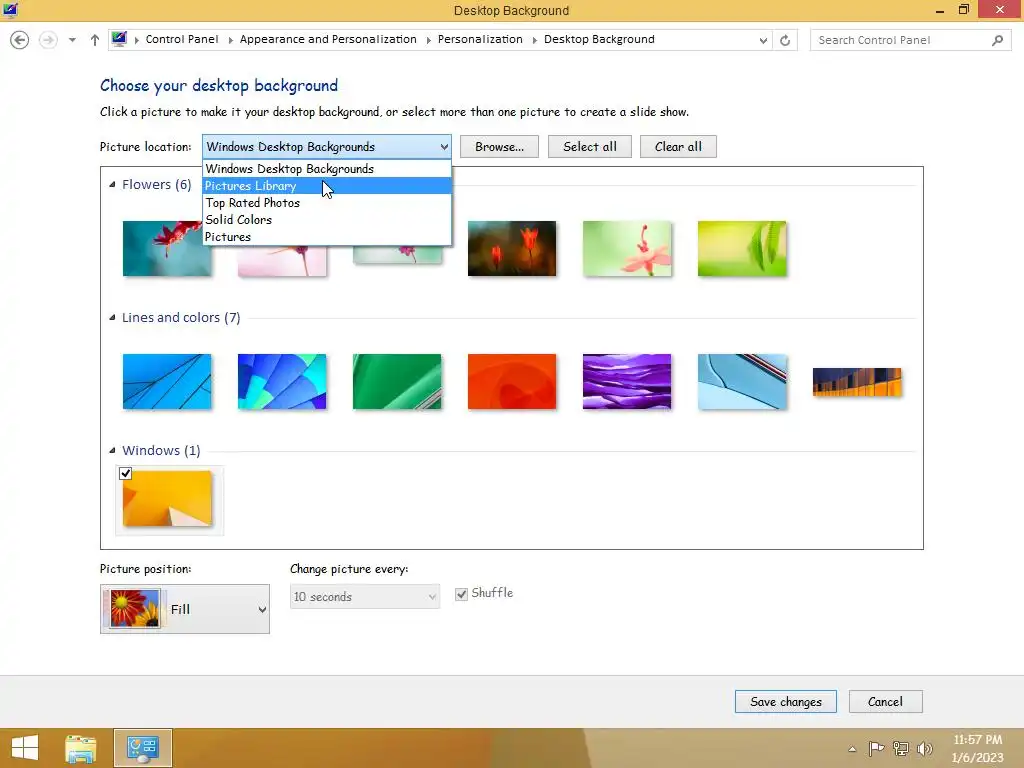Open the volume speaker icon
This screenshot has width=1024, height=768.
coord(924,748)
